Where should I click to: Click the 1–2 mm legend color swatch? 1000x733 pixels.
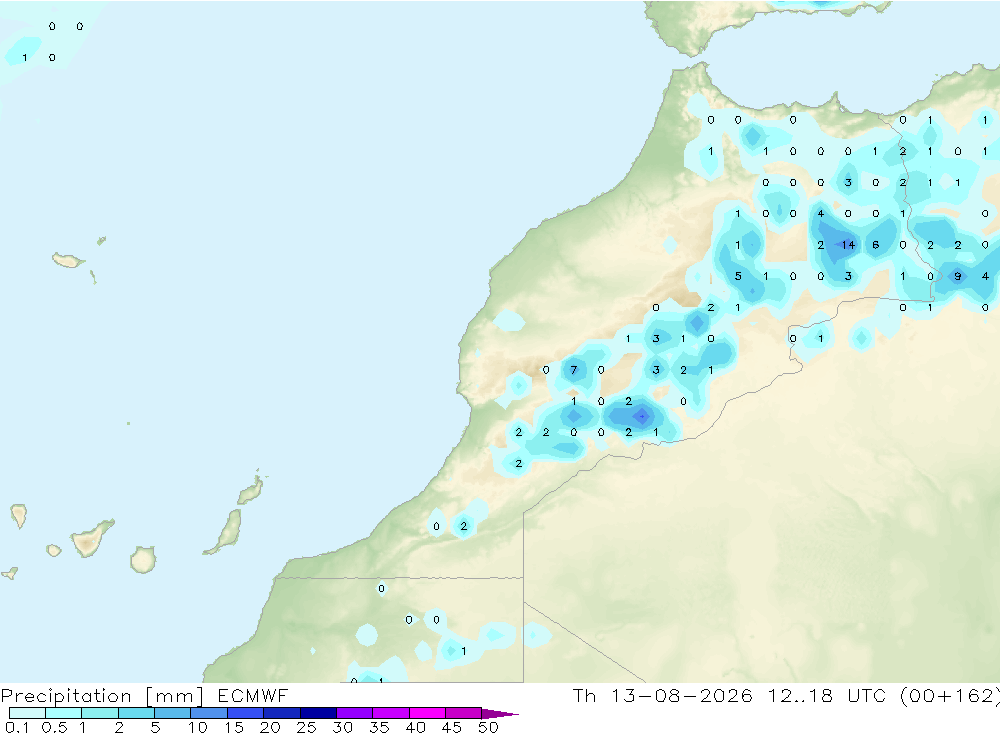pos(99,713)
